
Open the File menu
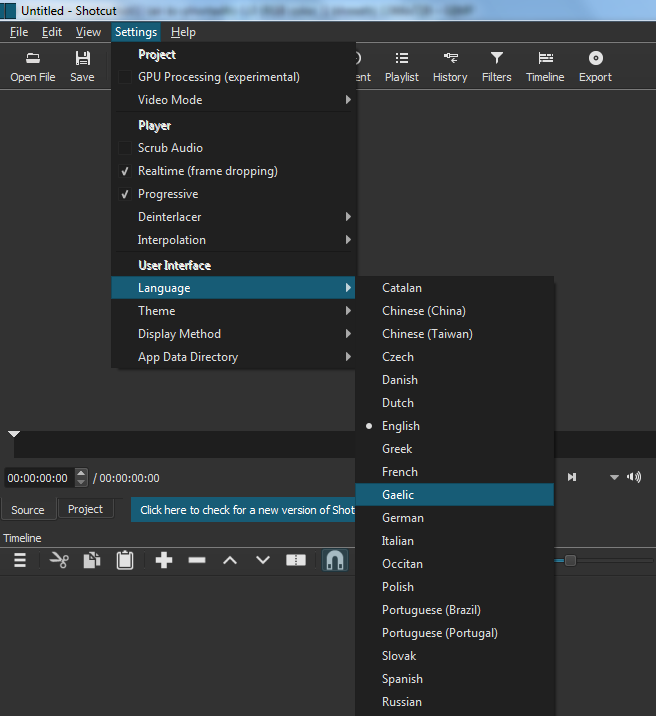point(19,32)
